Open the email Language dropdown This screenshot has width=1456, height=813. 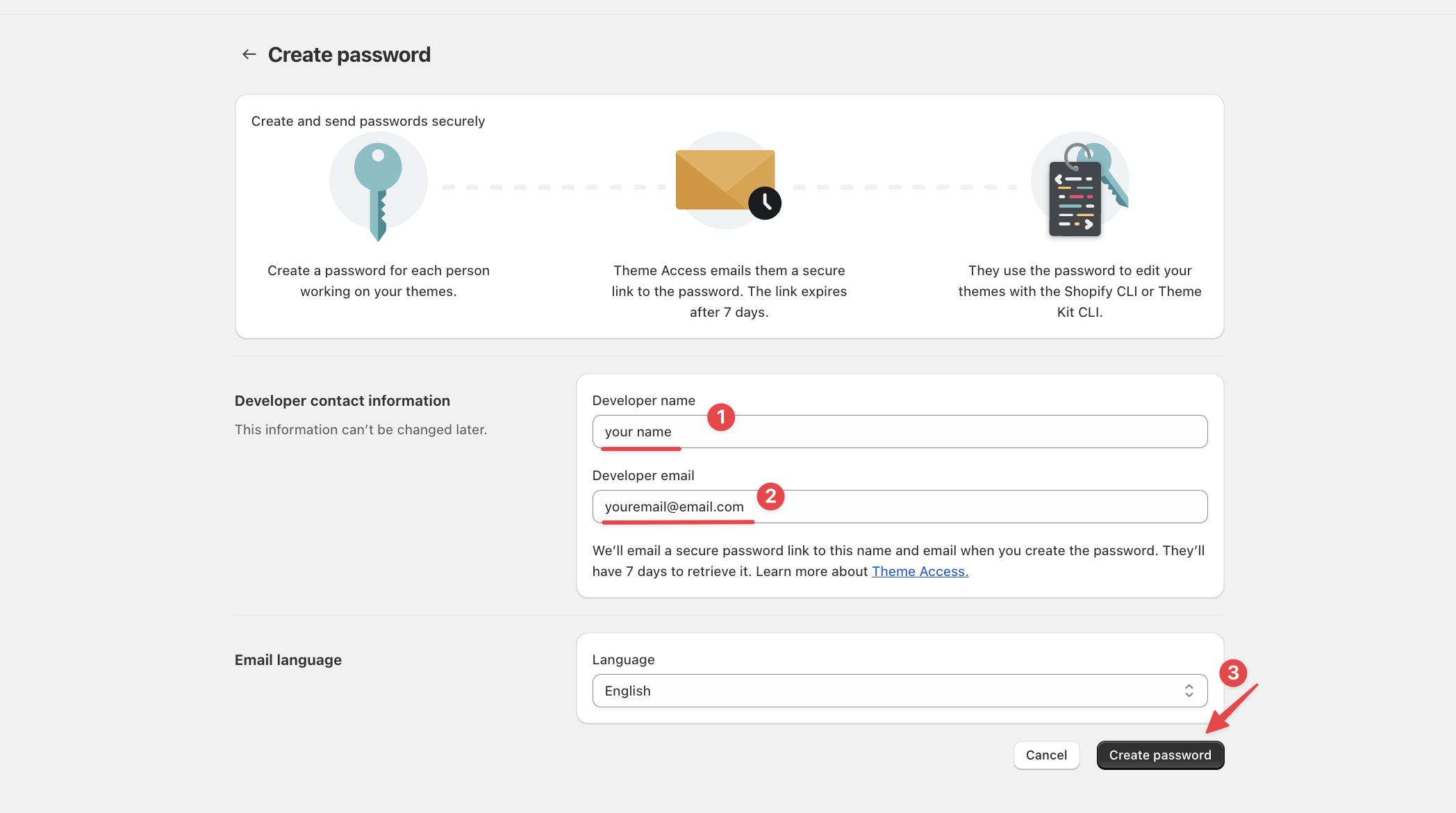(900, 690)
